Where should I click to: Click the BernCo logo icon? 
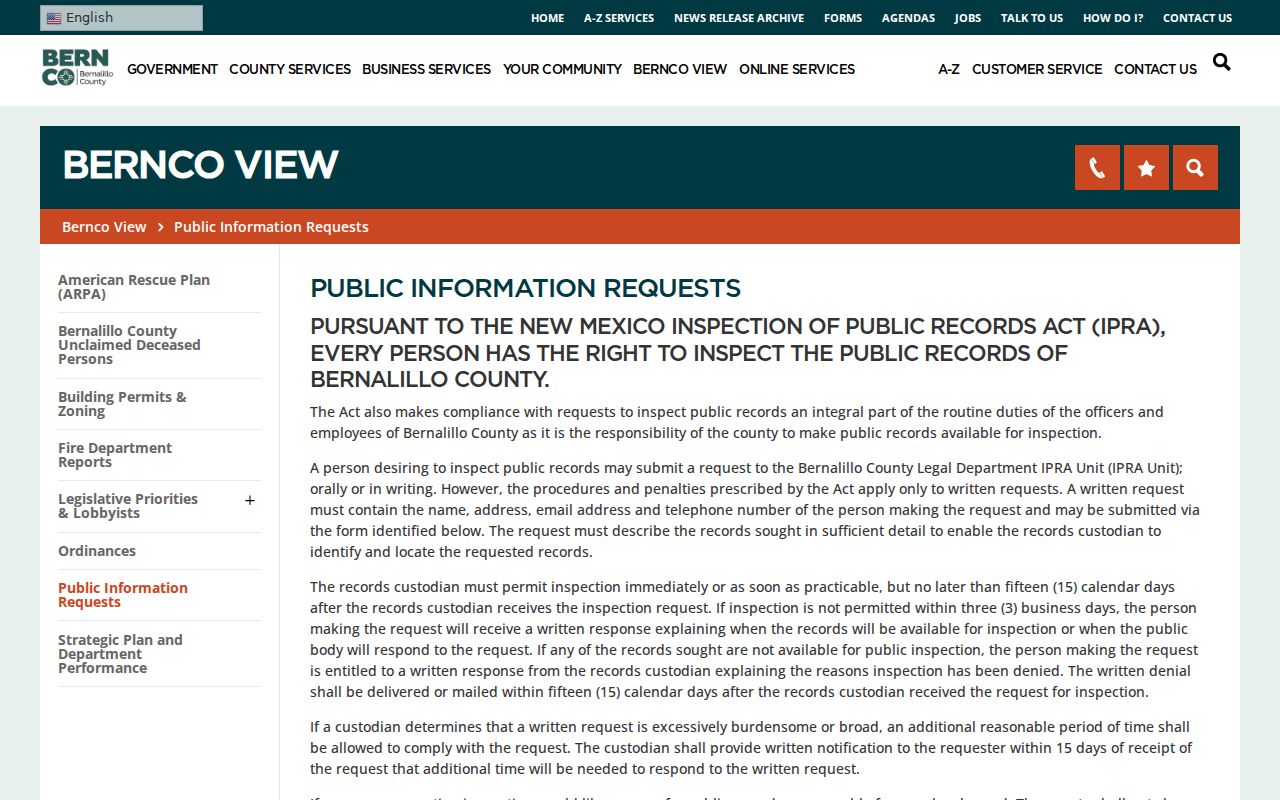click(77, 68)
